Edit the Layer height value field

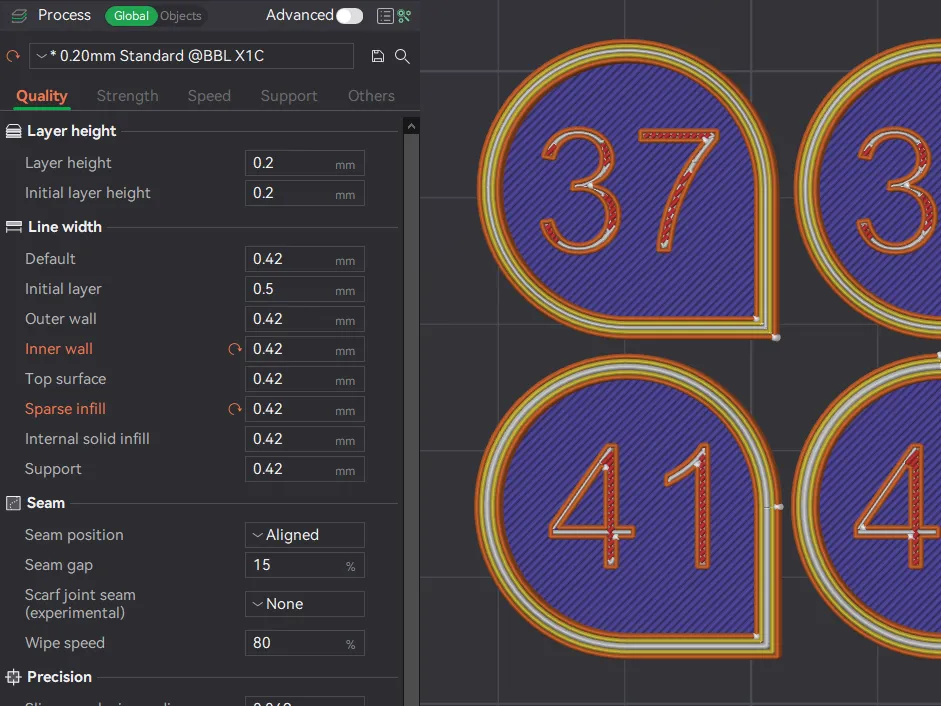tap(305, 163)
